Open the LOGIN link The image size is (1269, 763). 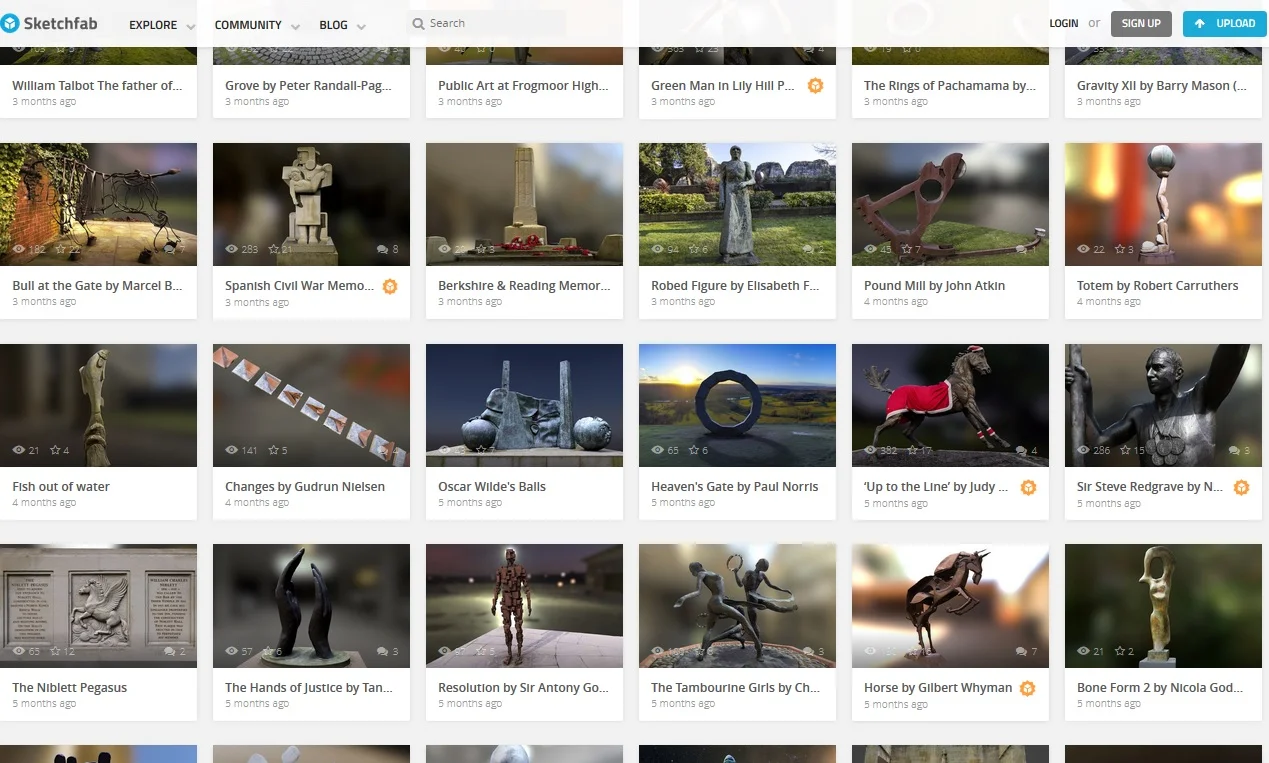[x=1063, y=23]
